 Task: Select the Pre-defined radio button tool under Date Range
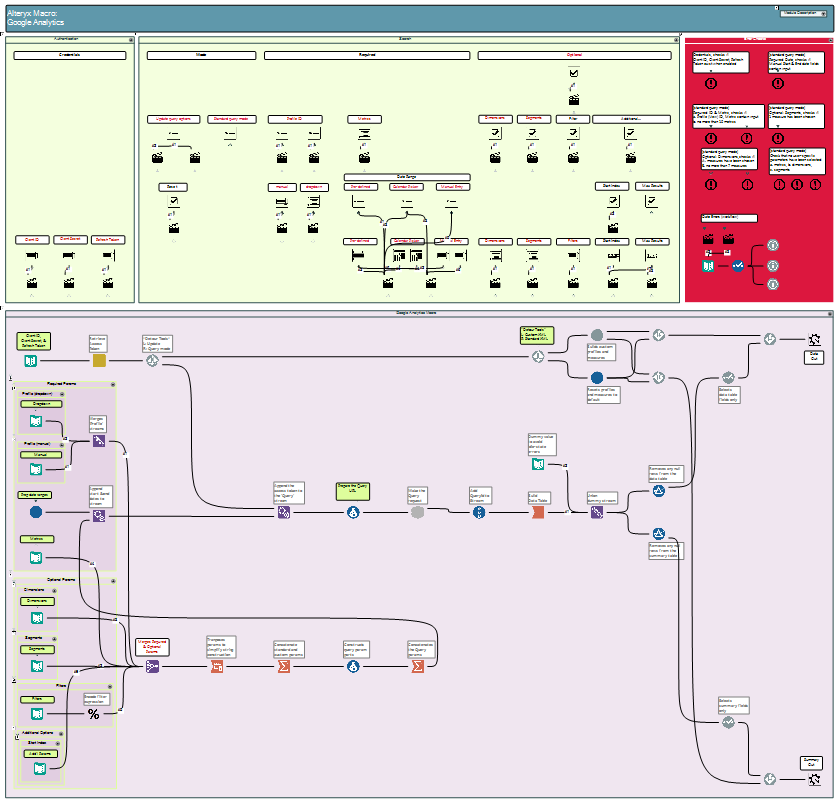point(358,202)
